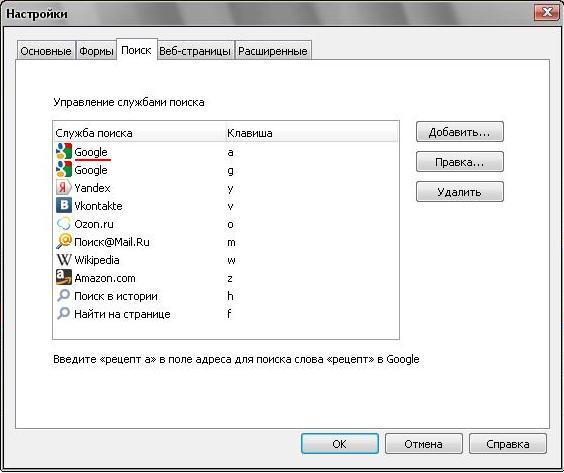This screenshot has height=473, width=564.
Task: Open the Формы tab
Action: click(x=96, y=51)
